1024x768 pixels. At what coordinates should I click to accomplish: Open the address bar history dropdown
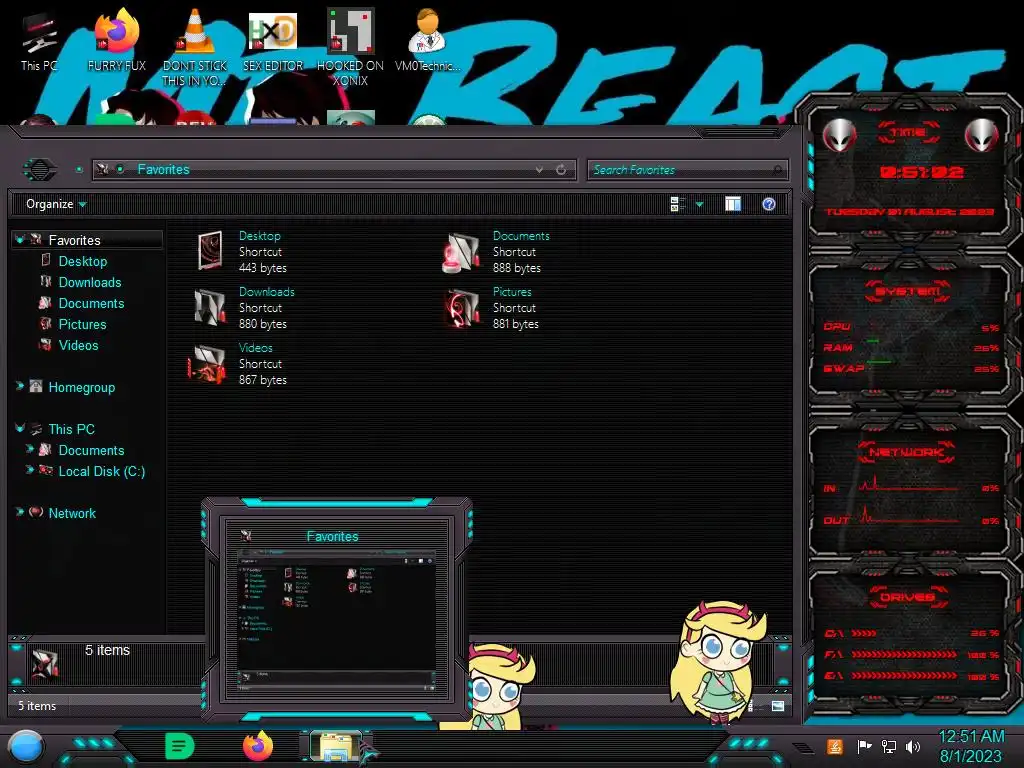(x=539, y=170)
